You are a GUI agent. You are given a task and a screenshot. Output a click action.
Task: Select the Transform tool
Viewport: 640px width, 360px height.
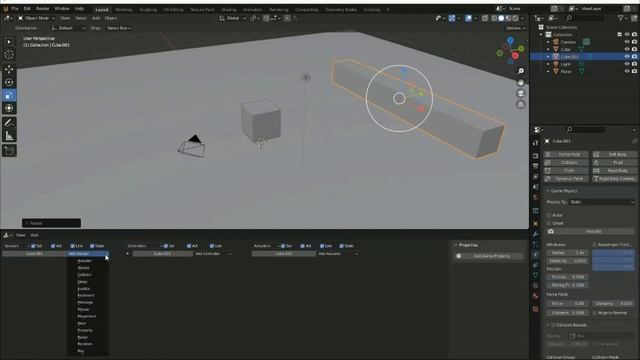click(9, 109)
